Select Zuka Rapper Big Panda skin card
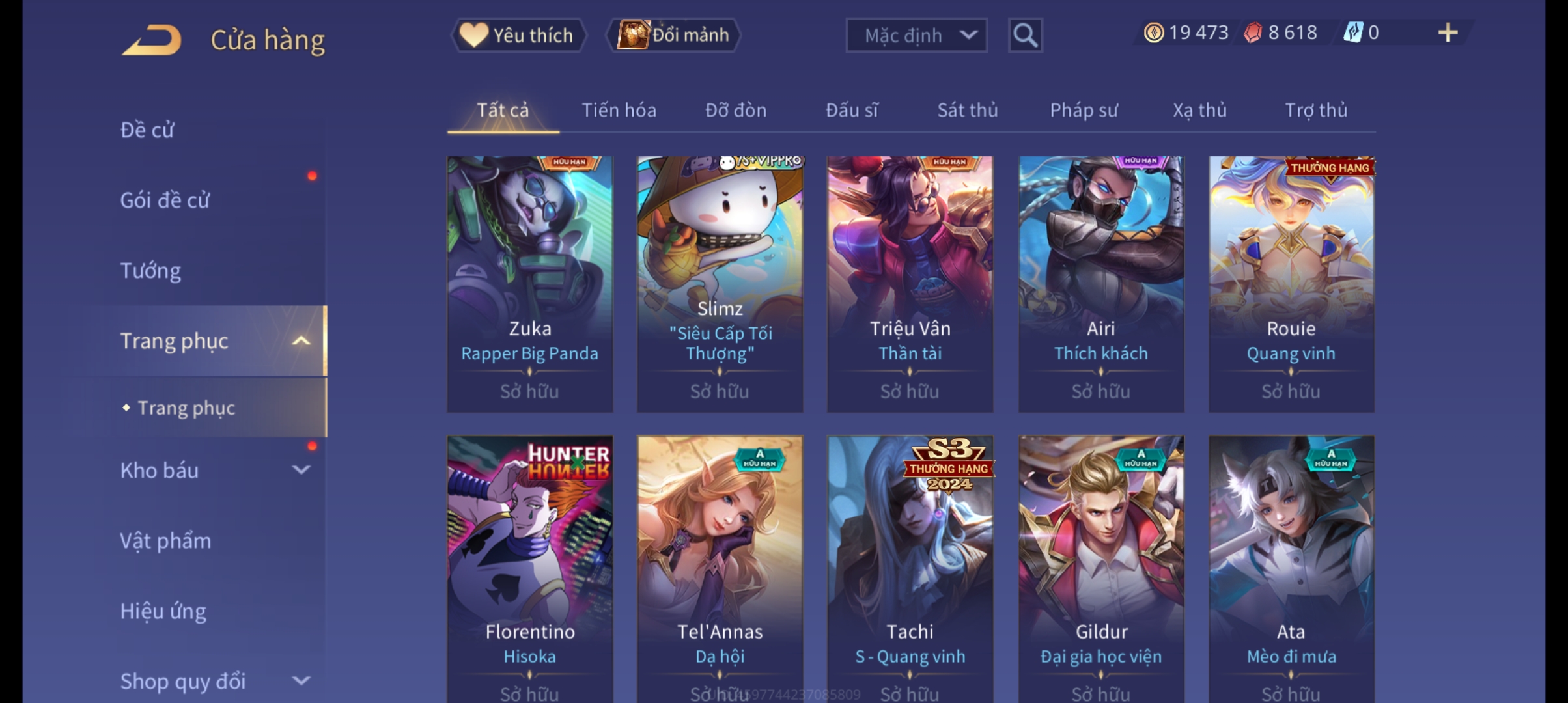The height and width of the screenshot is (703, 1568). click(529, 284)
